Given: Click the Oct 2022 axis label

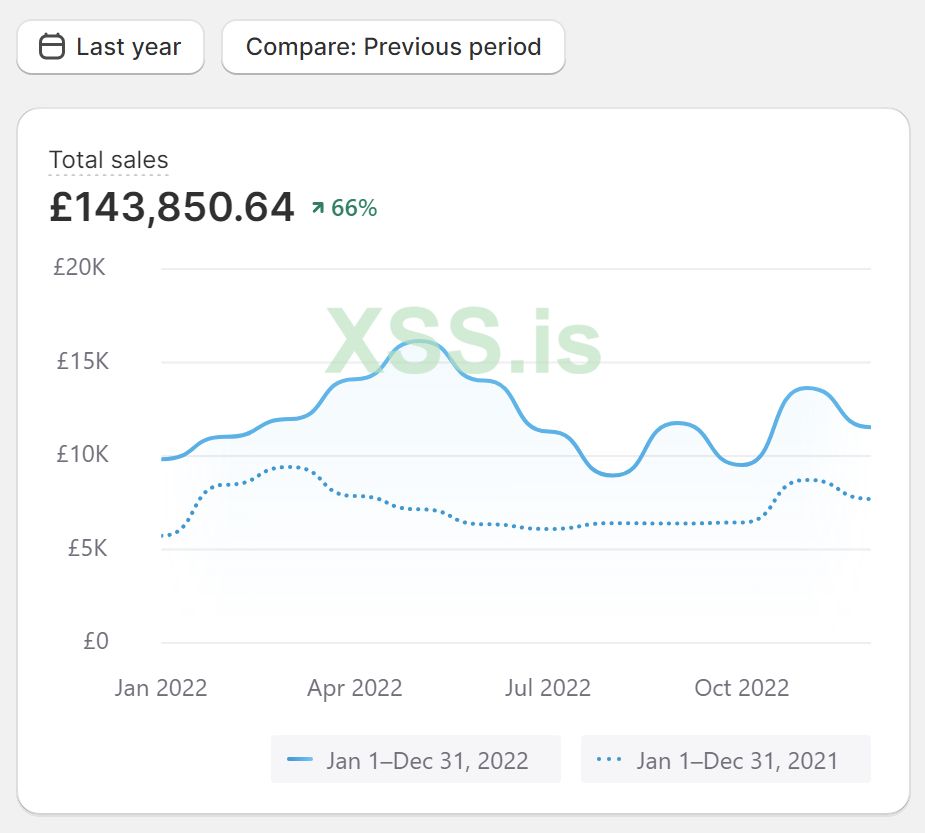Looking at the screenshot, I should point(742,688).
